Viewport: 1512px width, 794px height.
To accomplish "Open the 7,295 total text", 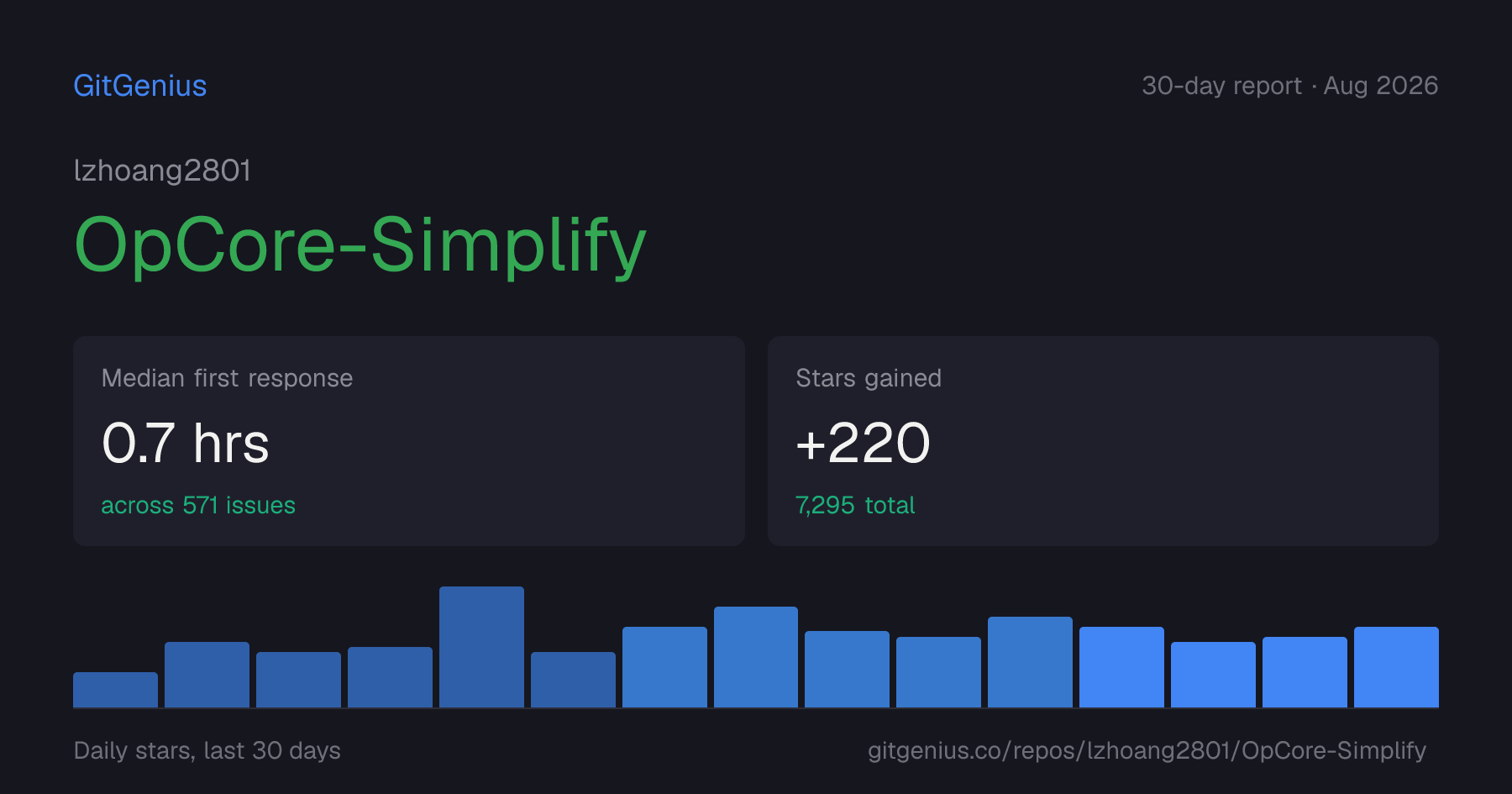I will pos(855,505).
